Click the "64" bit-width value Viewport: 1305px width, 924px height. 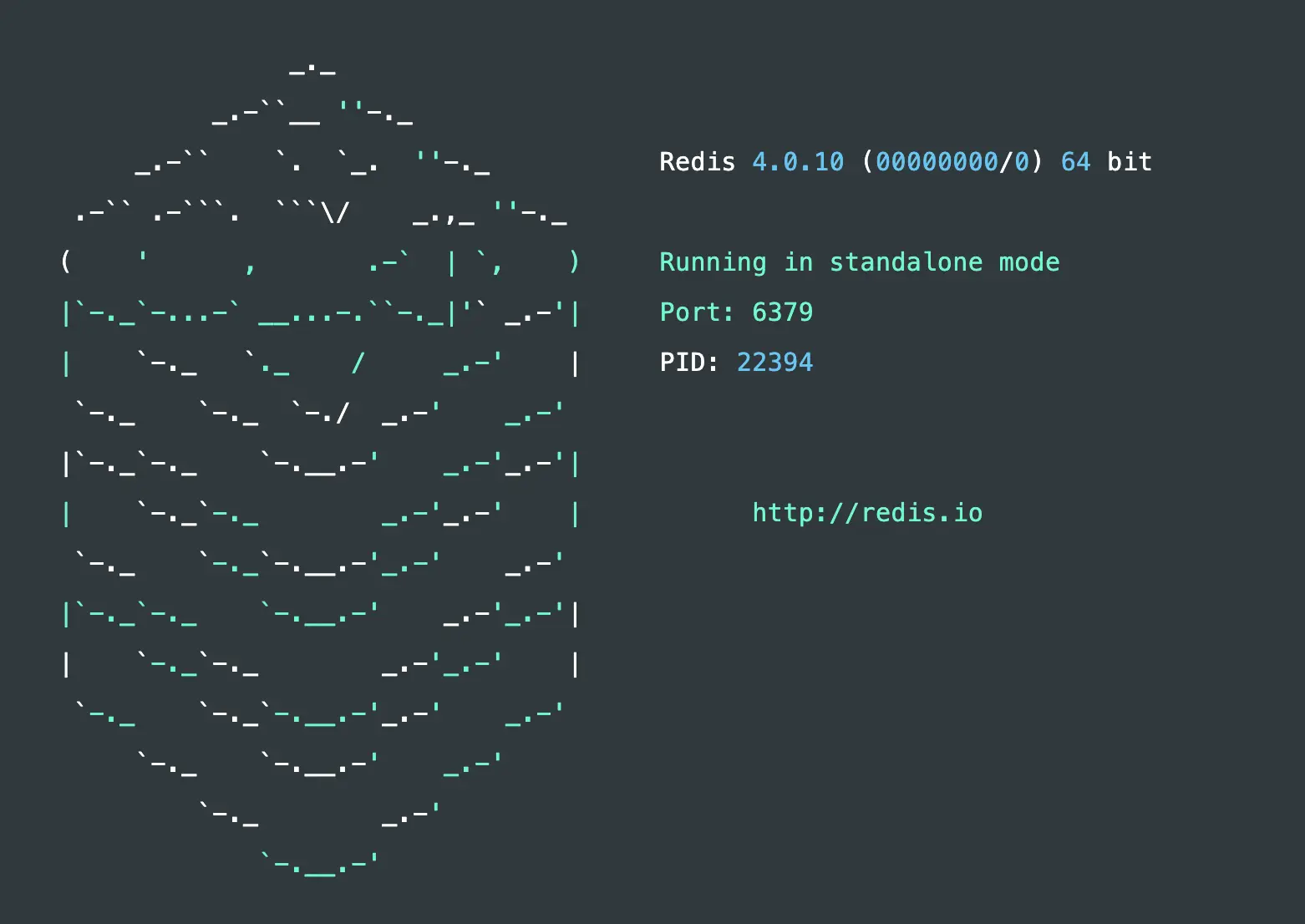[1076, 162]
